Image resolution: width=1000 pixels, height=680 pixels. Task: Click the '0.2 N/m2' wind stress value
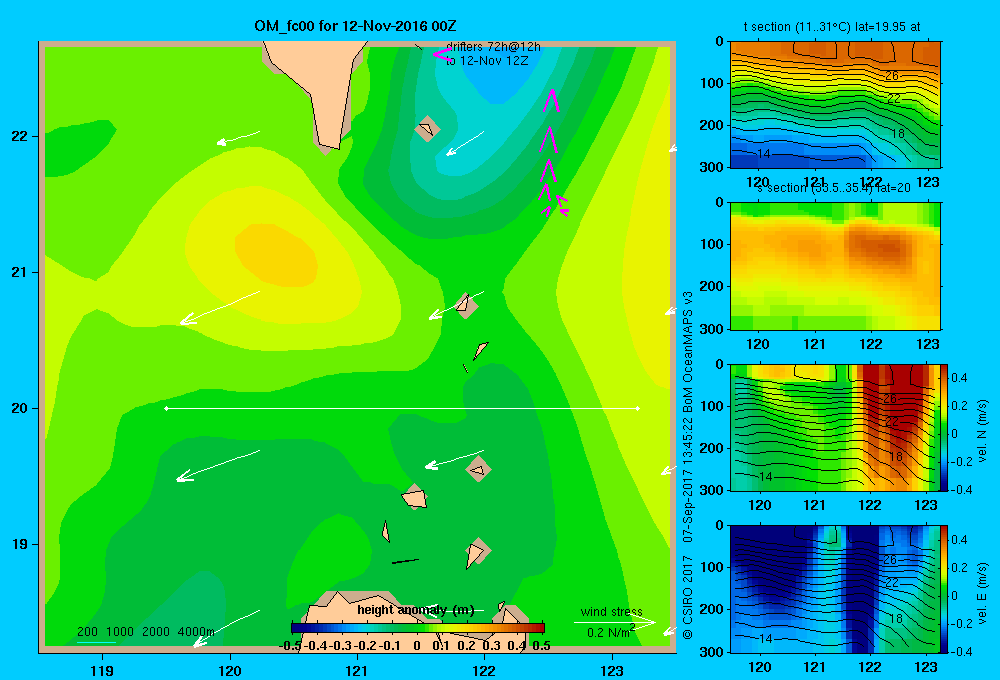click(611, 632)
